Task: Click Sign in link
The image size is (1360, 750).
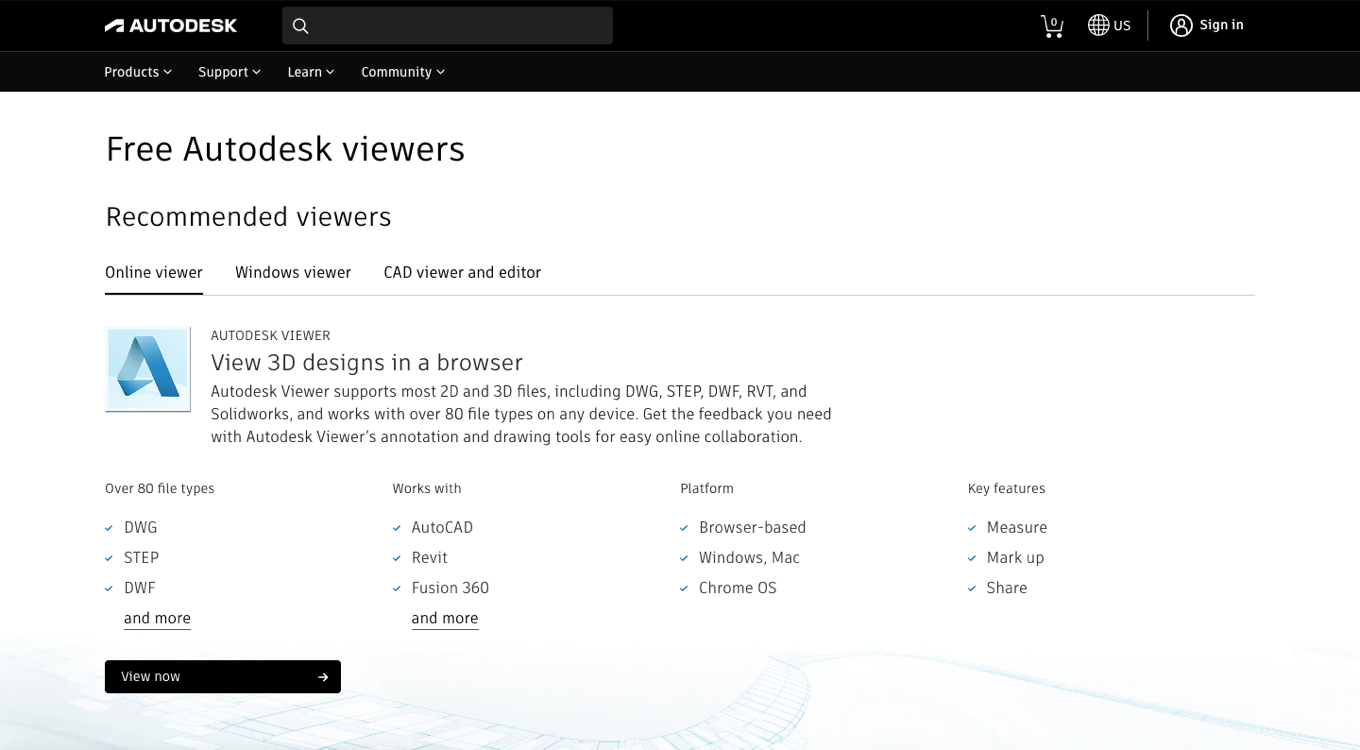Action: tap(1221, 25)
